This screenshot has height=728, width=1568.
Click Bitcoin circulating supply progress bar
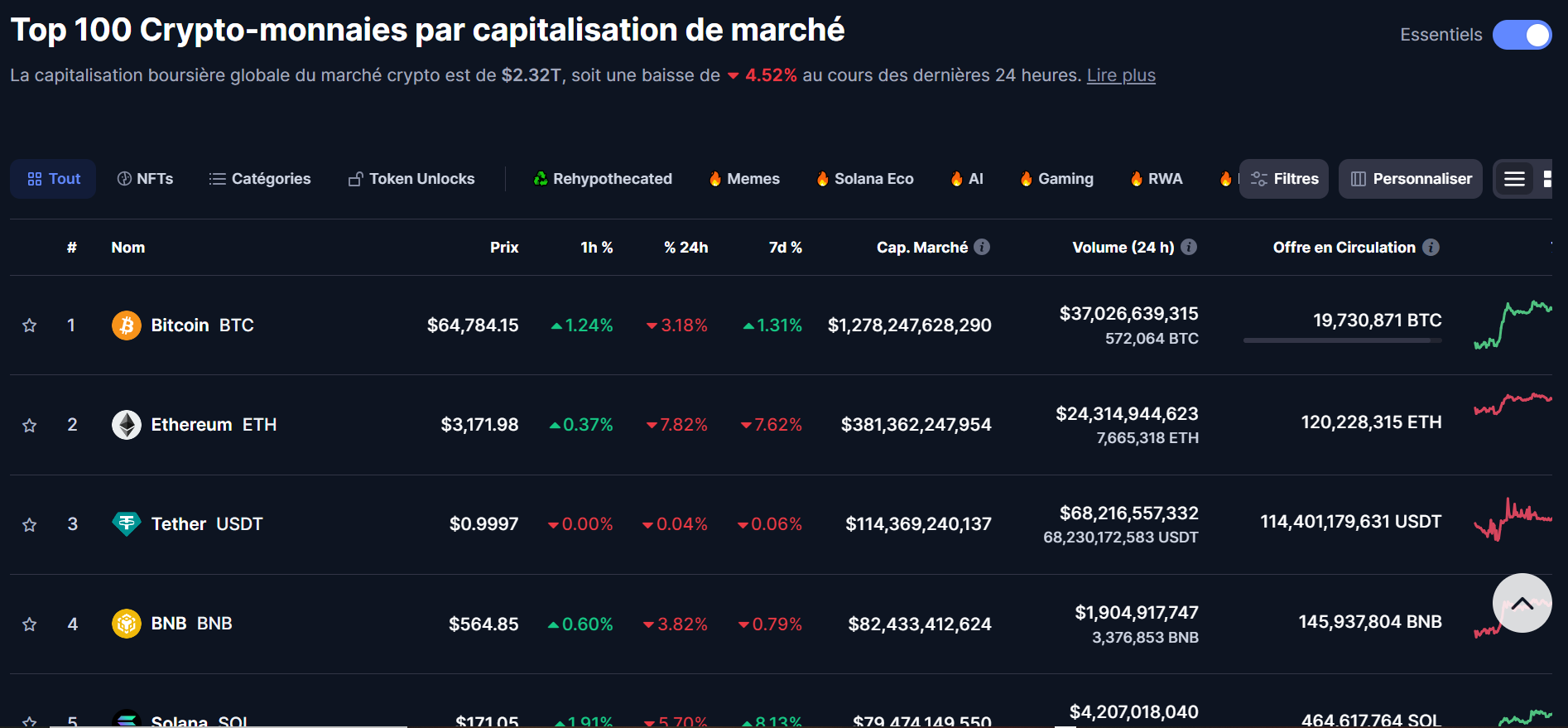[1342, 340]
